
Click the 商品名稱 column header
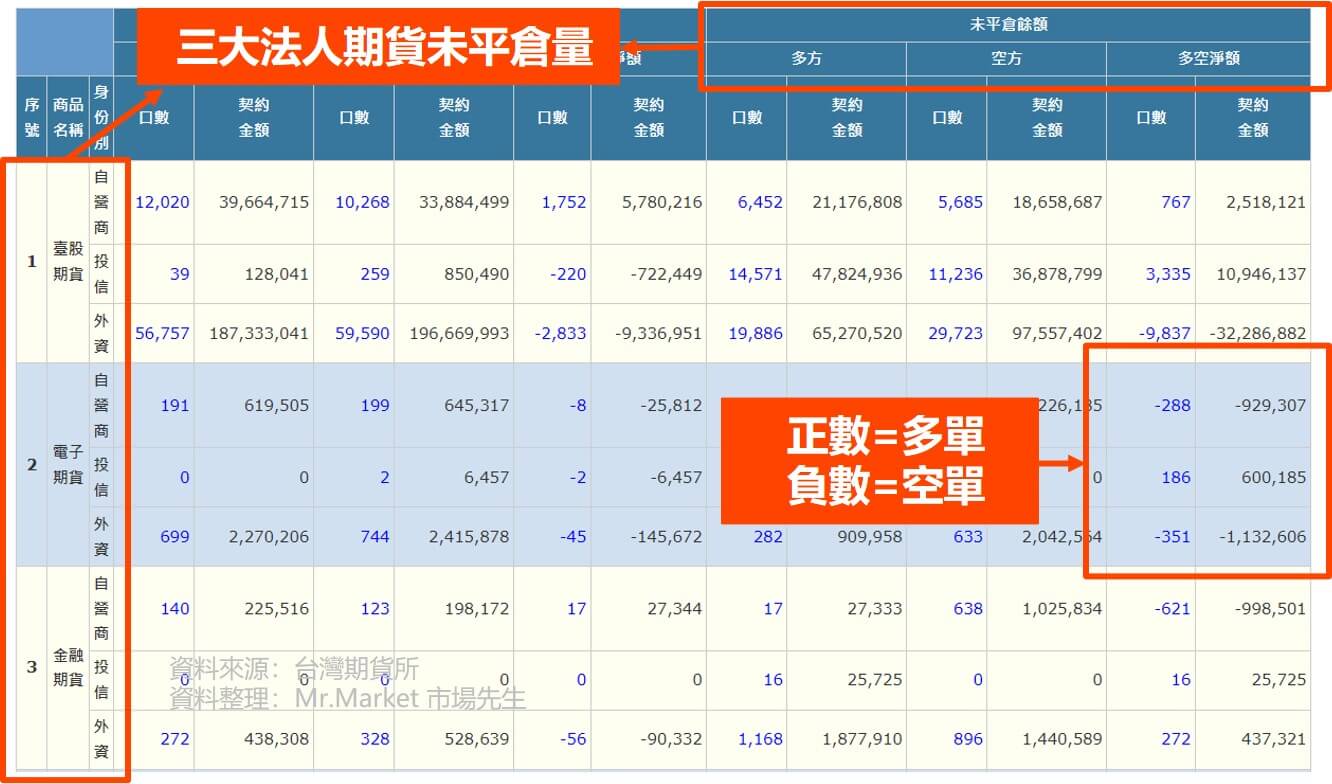click(x=68, y=118)
